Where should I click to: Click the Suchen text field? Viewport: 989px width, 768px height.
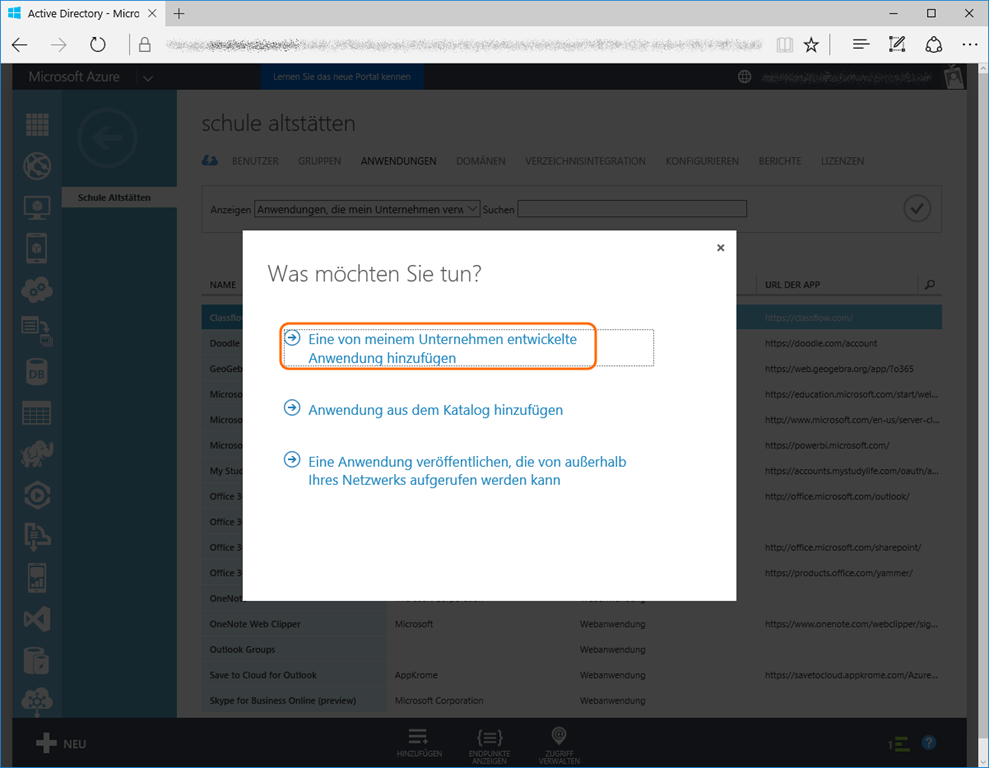(632, 209)
